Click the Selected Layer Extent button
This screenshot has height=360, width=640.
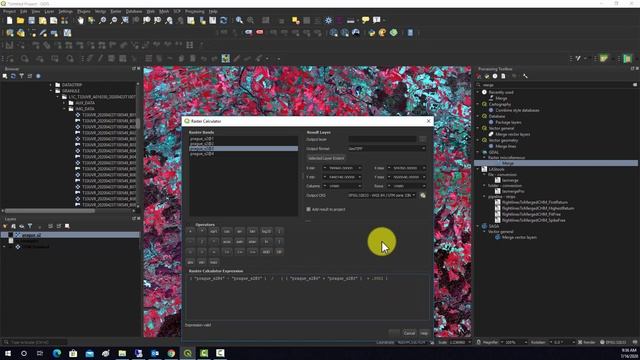point(326,158)
